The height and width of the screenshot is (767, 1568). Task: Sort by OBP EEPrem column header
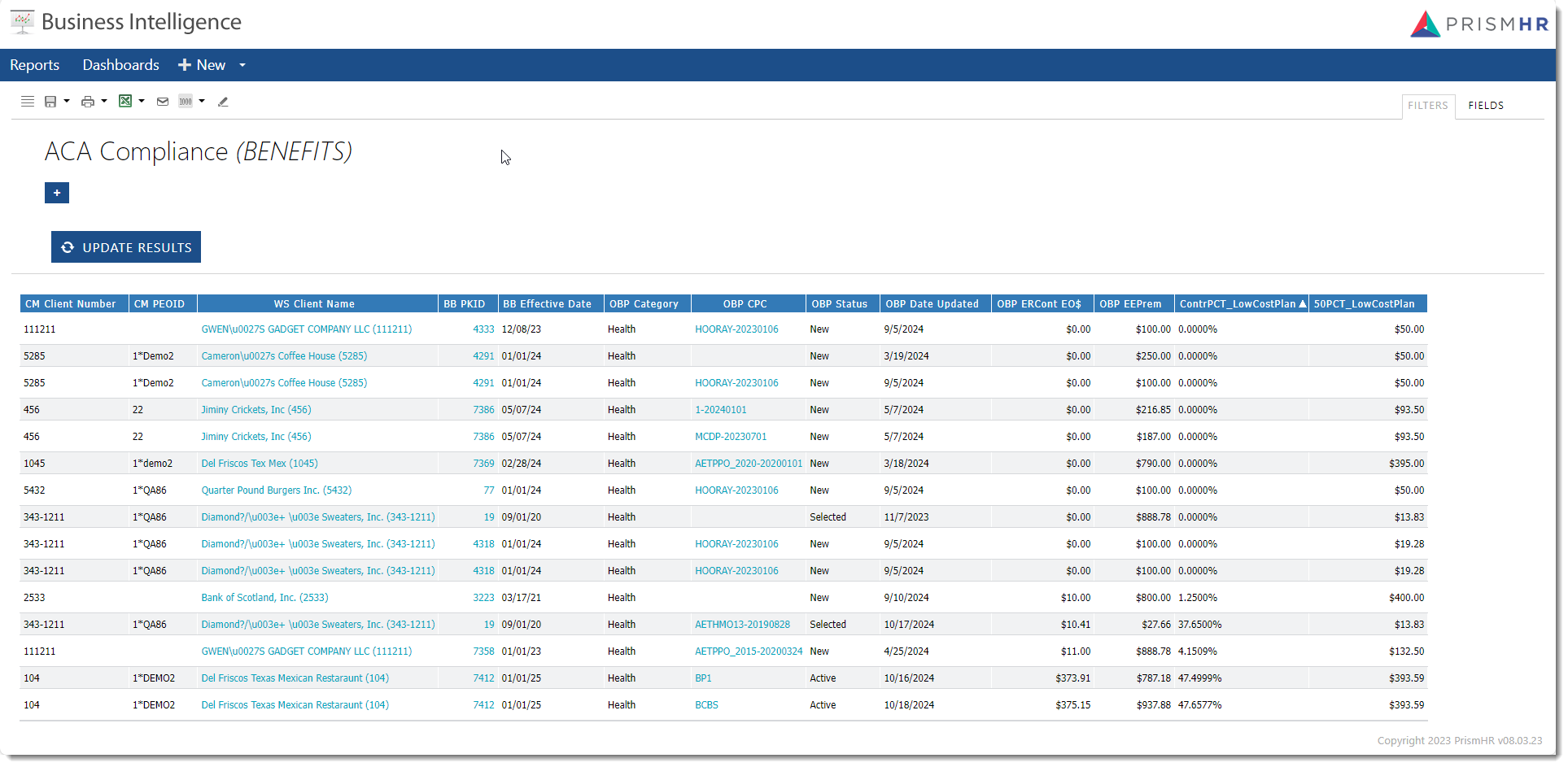coord(1134,304)
